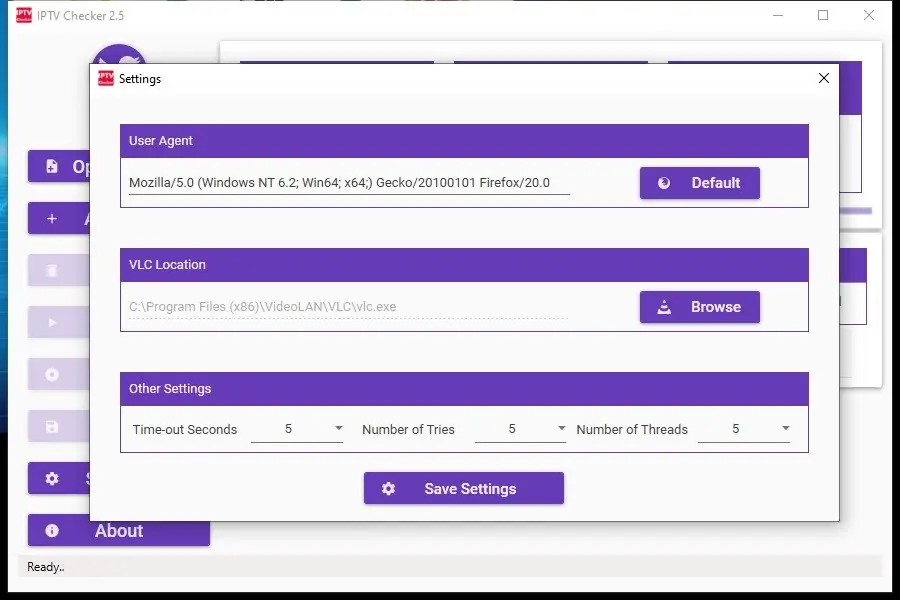This screenshot has width=900, height=600.
Task: Click the Save Settings button
Action: pyautogui.click(x=464, y=488)
